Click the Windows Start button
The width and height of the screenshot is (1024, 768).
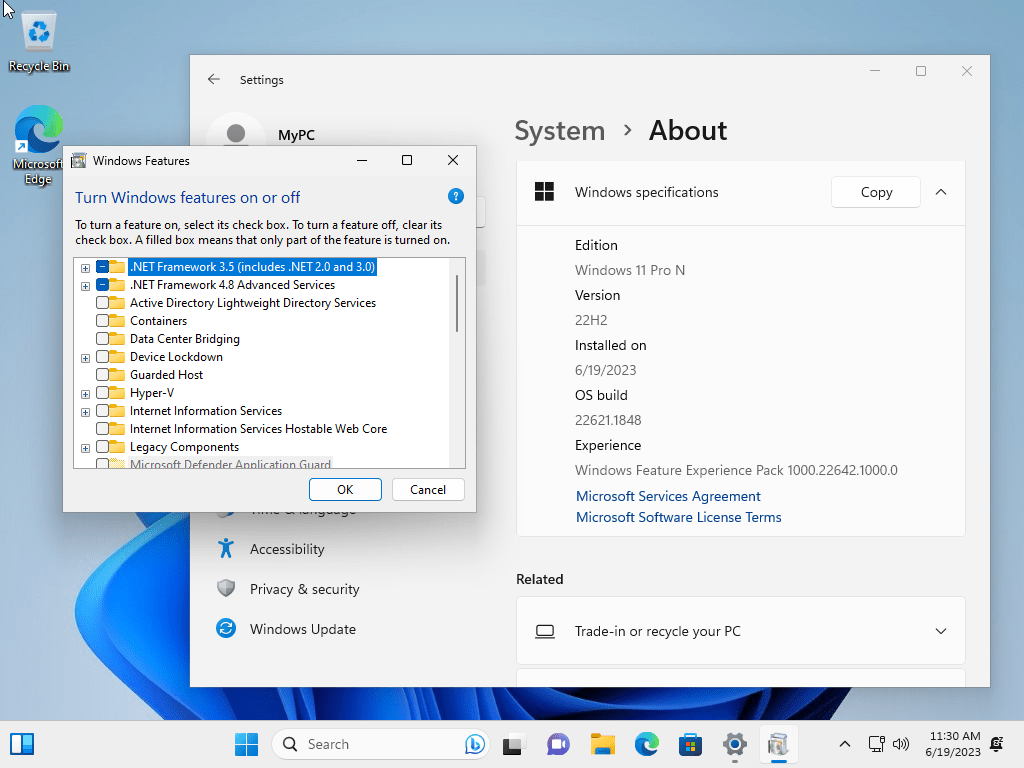246,744
